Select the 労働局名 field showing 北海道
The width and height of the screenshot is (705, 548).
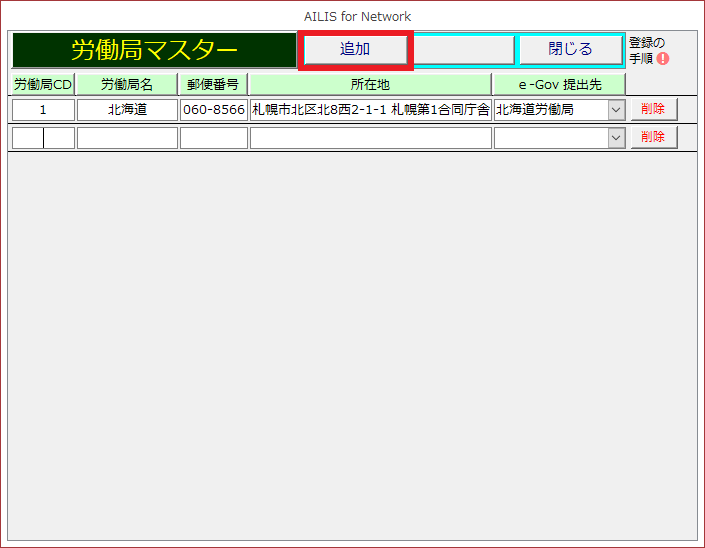(x=127, y=110)
